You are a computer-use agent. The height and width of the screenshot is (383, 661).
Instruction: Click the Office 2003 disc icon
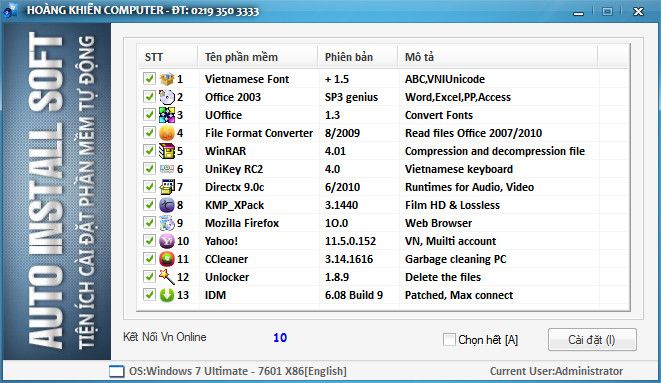tap(167, 97)
